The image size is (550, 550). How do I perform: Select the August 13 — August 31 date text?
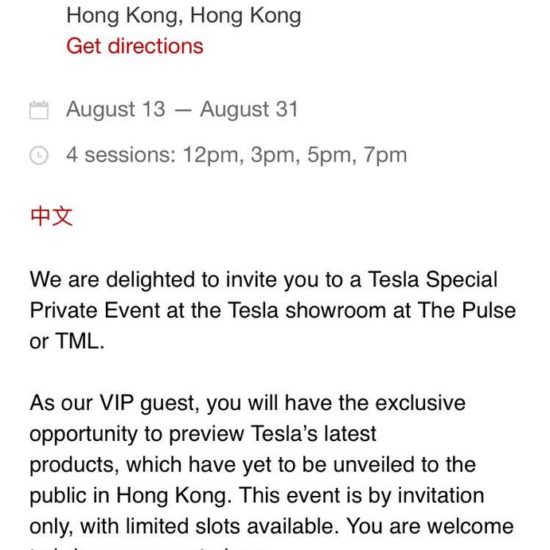point(182,109)
